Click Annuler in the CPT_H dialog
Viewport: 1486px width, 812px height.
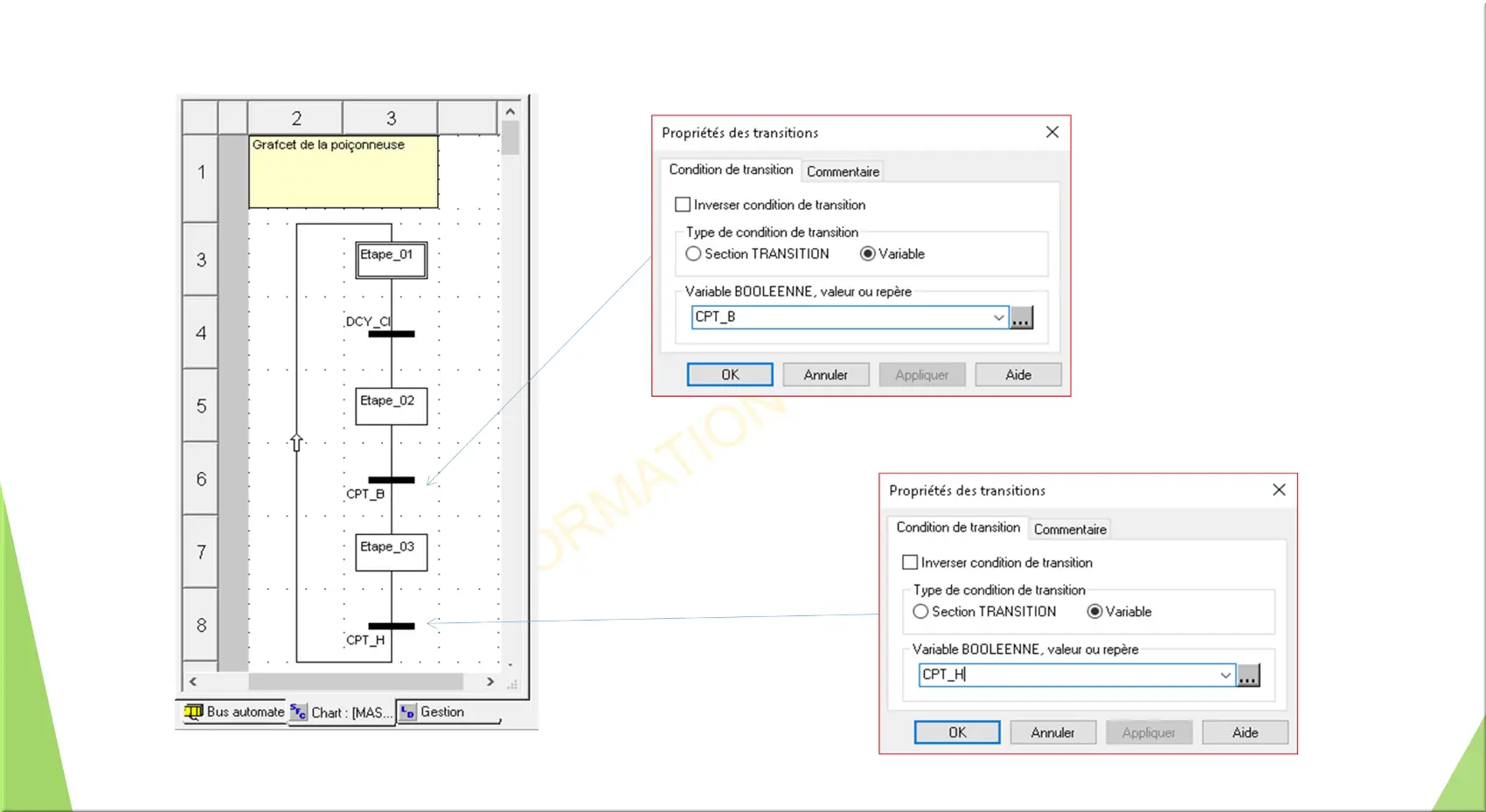click(1053, 732)
